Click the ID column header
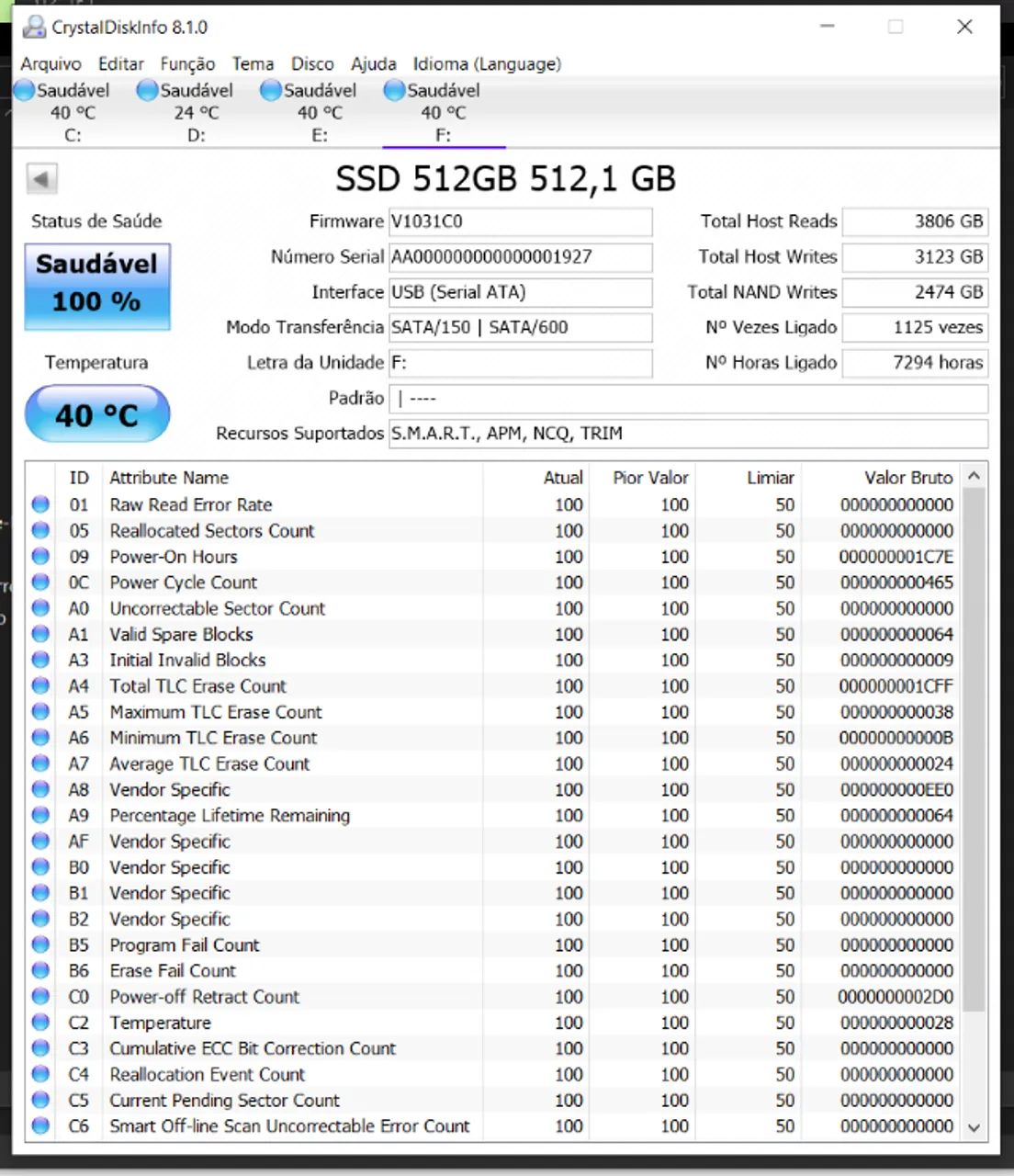 click(x=79, y=478)
